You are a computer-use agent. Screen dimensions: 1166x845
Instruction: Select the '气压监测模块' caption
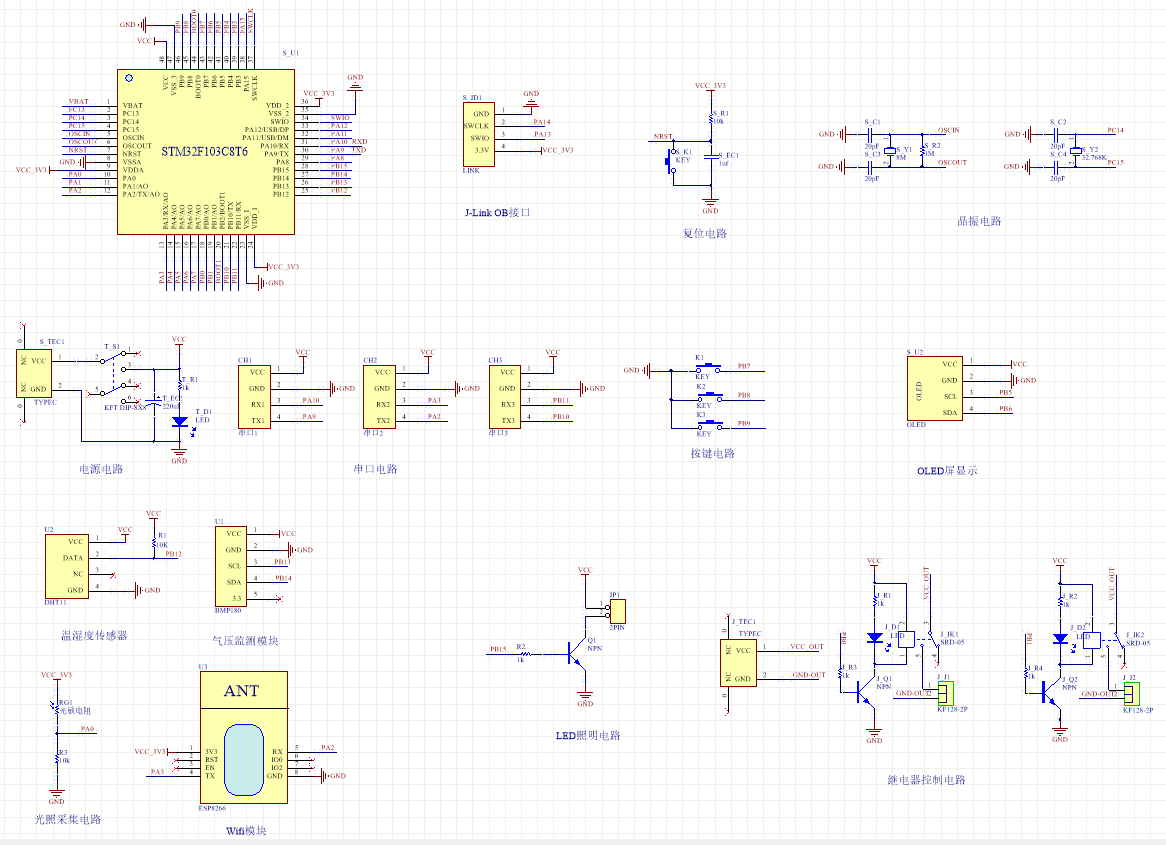245,640
